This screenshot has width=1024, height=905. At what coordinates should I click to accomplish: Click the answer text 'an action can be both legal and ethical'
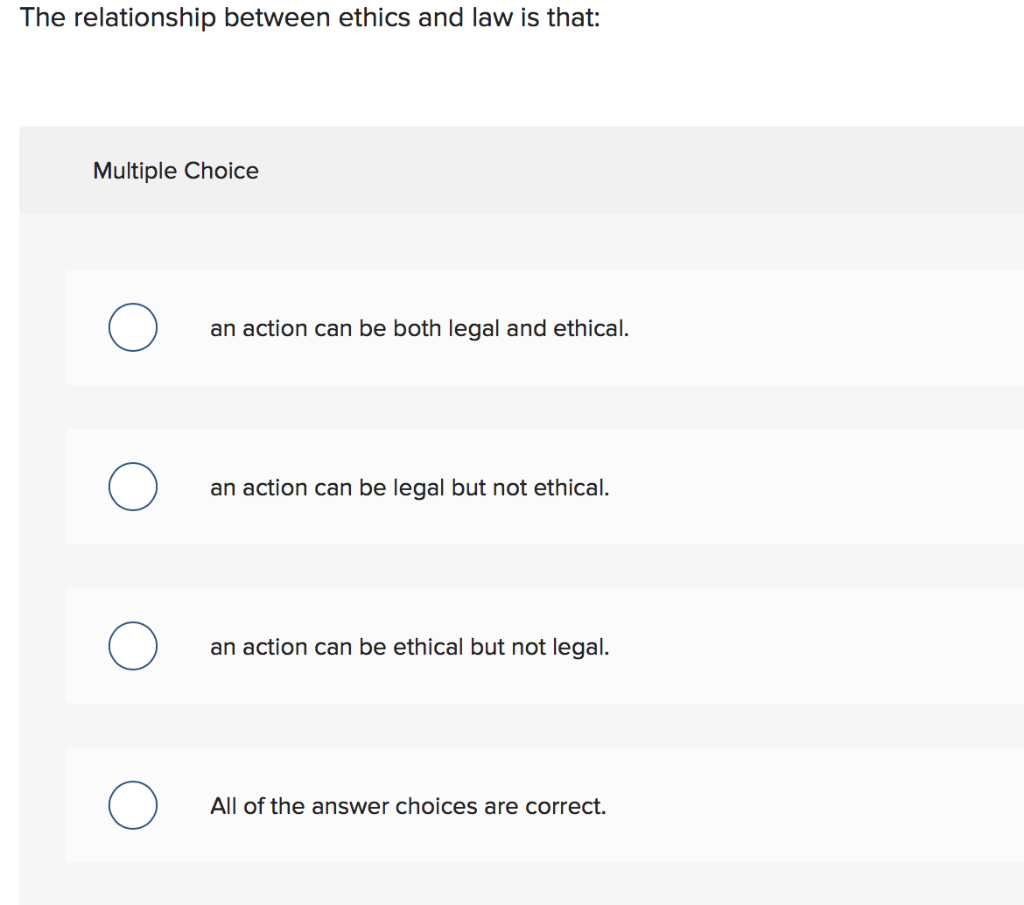tap(419, 328)
